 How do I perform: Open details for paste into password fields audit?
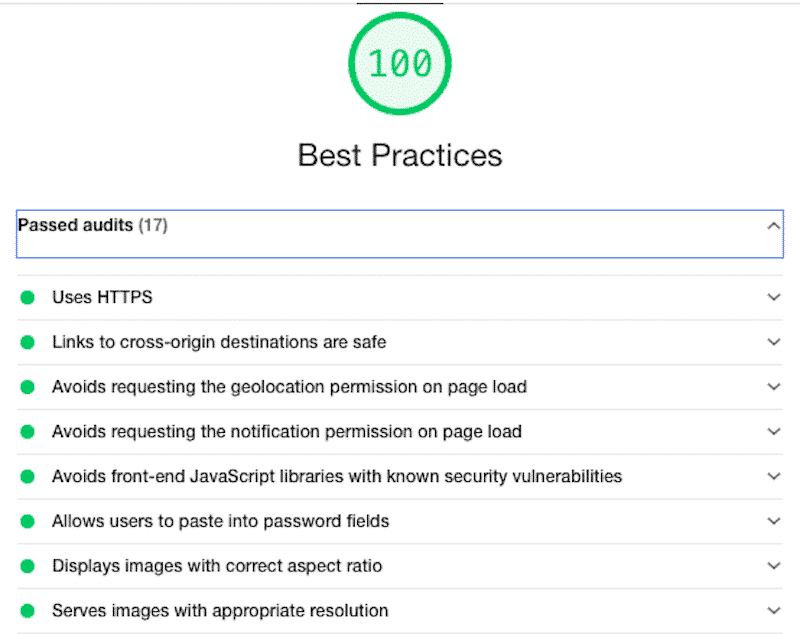click(x=774, y=521)
